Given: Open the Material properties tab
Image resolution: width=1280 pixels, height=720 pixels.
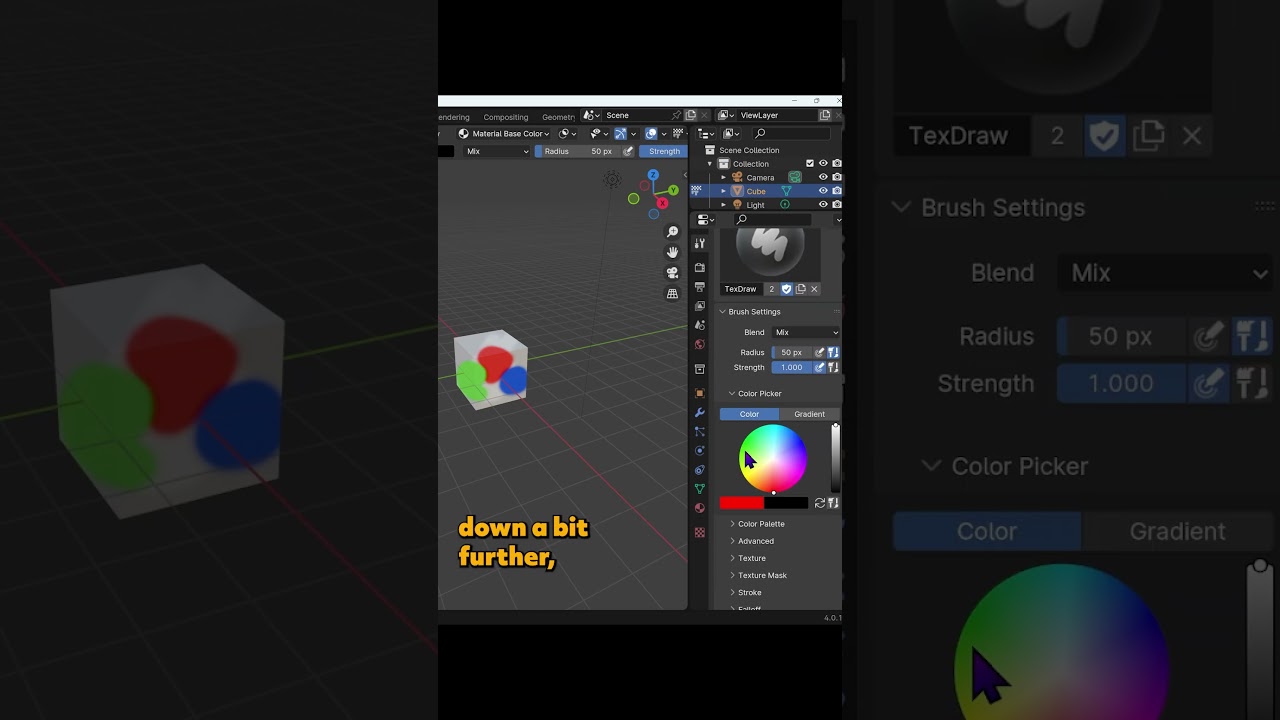Looking at the screenshot, I should tap(700, 508).
